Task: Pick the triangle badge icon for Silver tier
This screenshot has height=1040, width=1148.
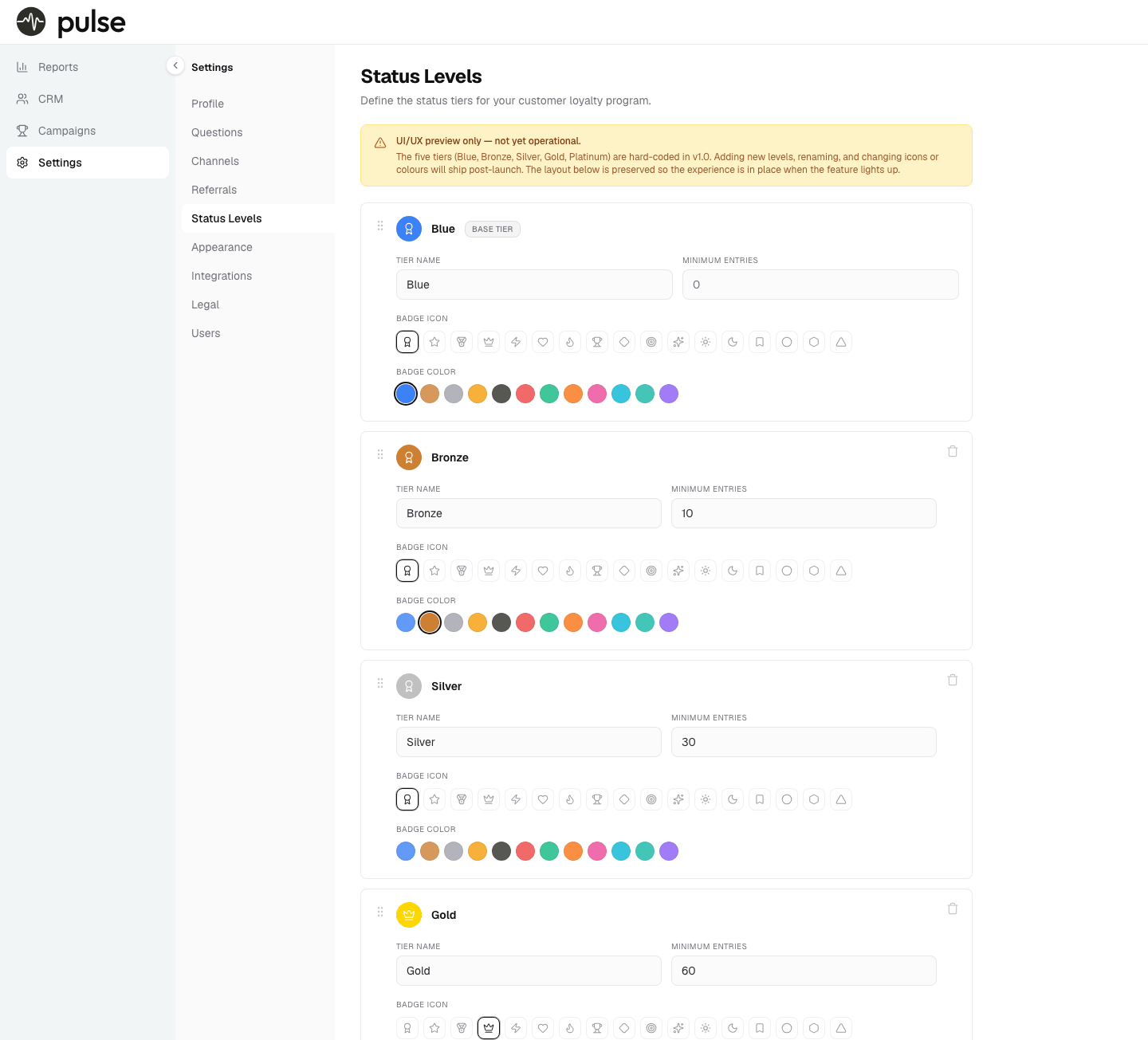Action: point(841,799)
